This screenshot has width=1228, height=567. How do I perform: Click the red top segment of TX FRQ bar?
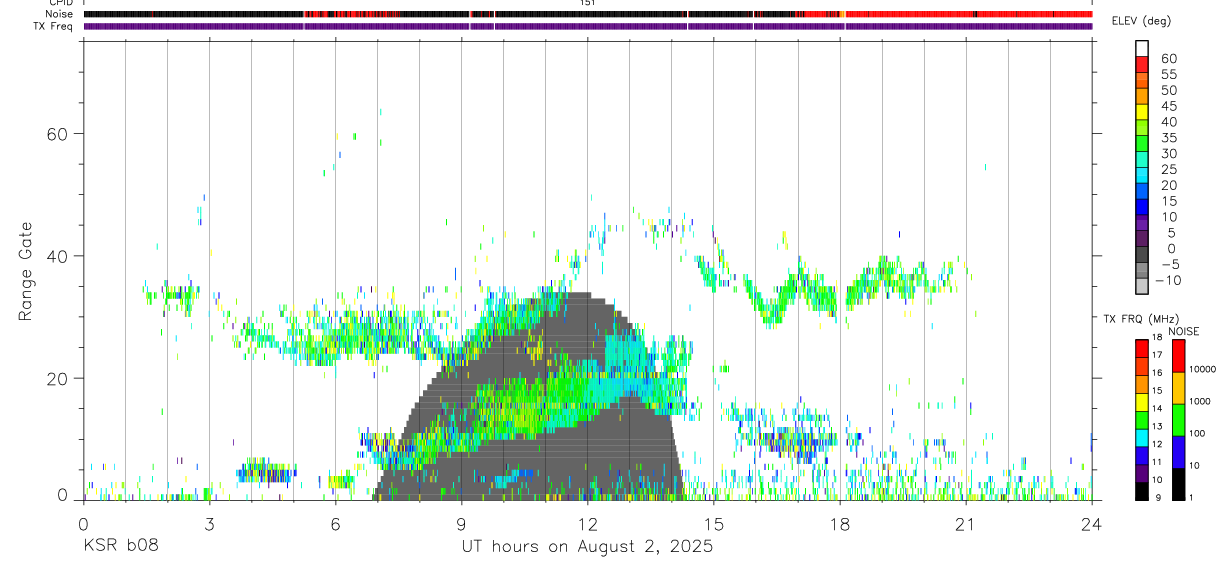click(x=1142, y=348)
